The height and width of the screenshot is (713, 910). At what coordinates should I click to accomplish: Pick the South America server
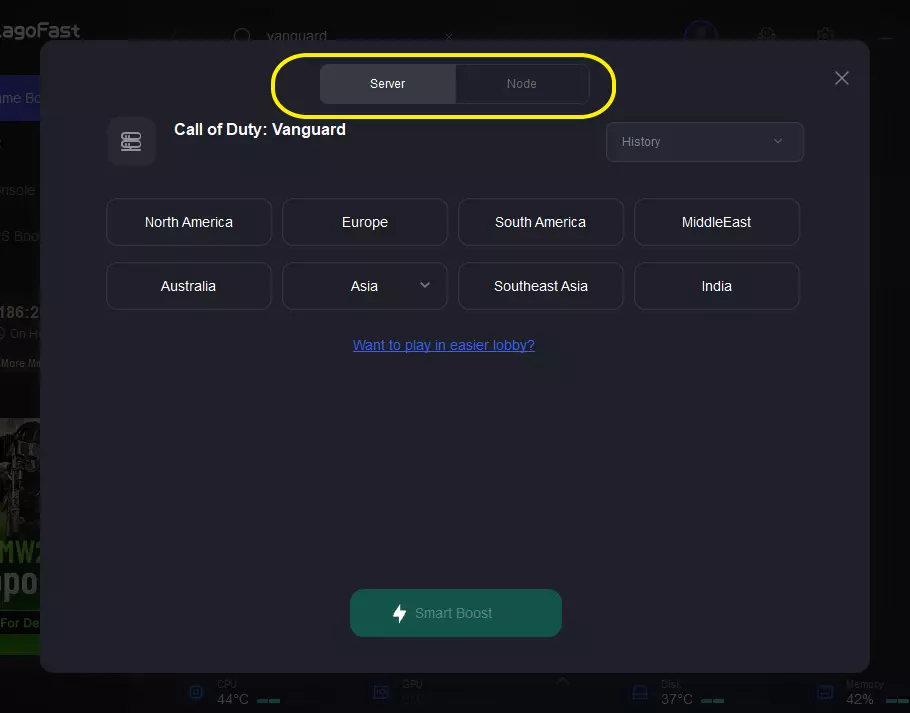(x=540, y=222)
